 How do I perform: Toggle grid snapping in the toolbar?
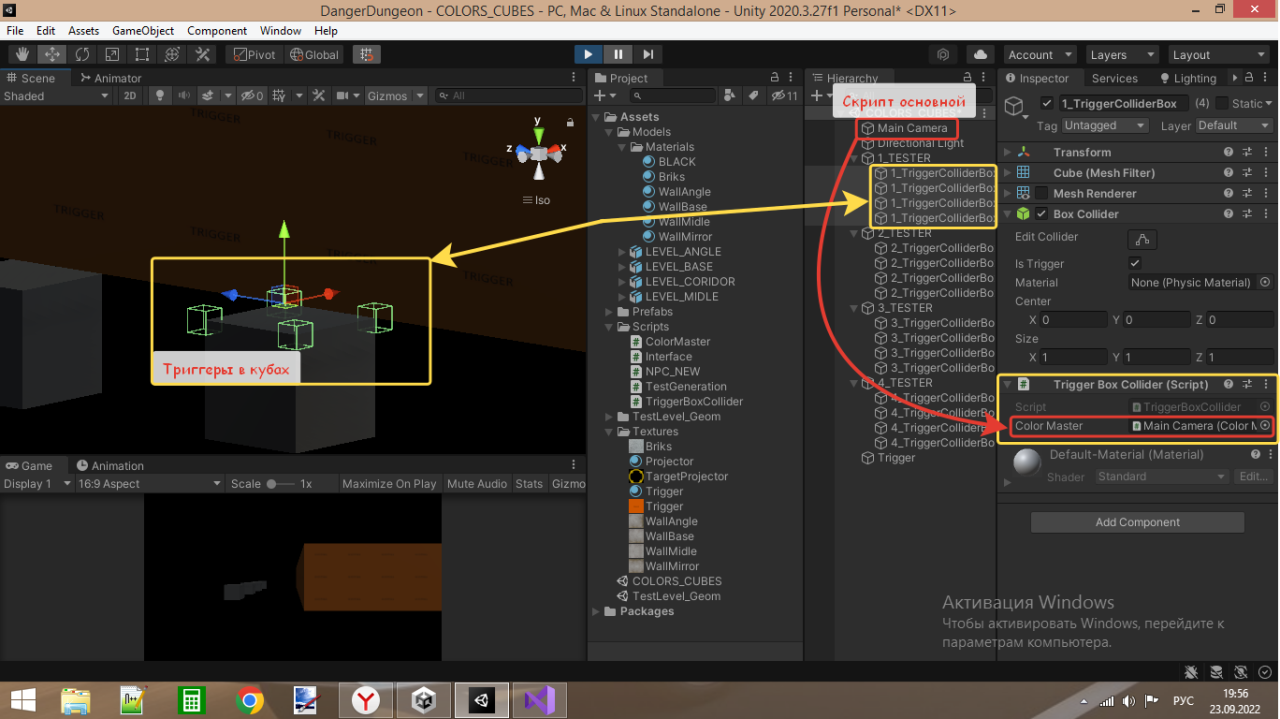tap(366, 55)
